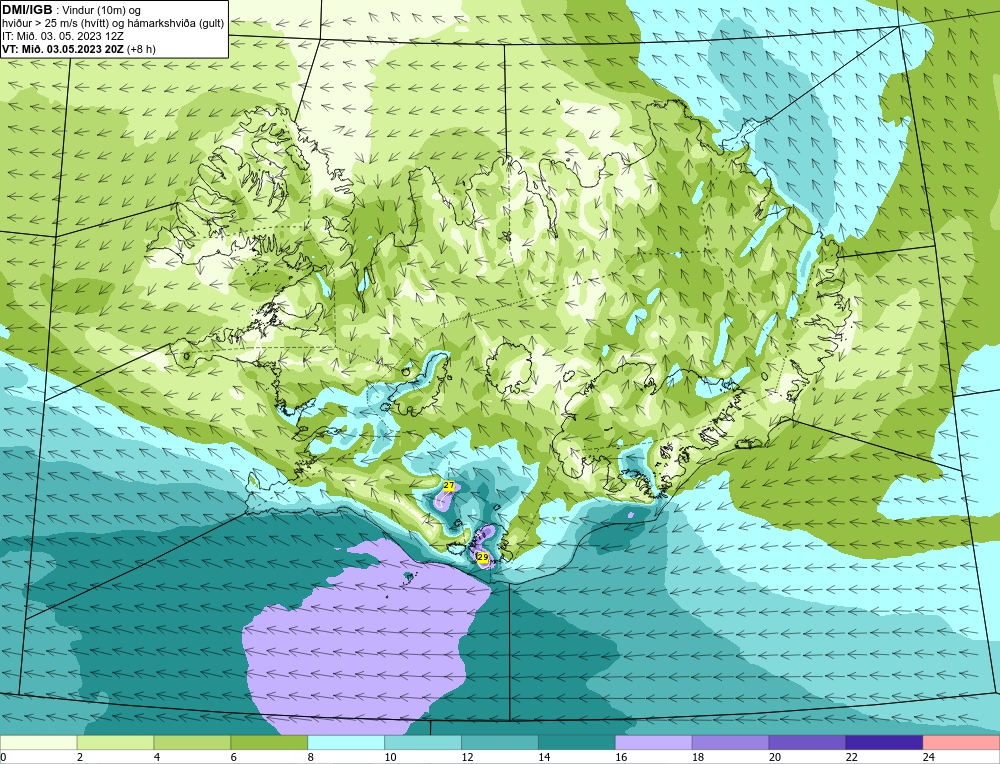Viewport: 1000px width, 764px height.
Task: Click the scale label 24
Action: point(929,757)
